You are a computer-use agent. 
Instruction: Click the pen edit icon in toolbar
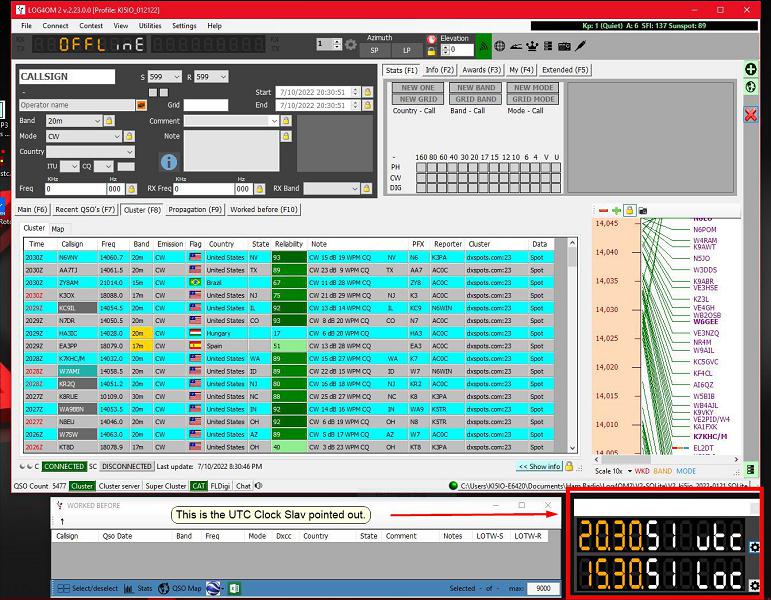(x=581, y=46)
